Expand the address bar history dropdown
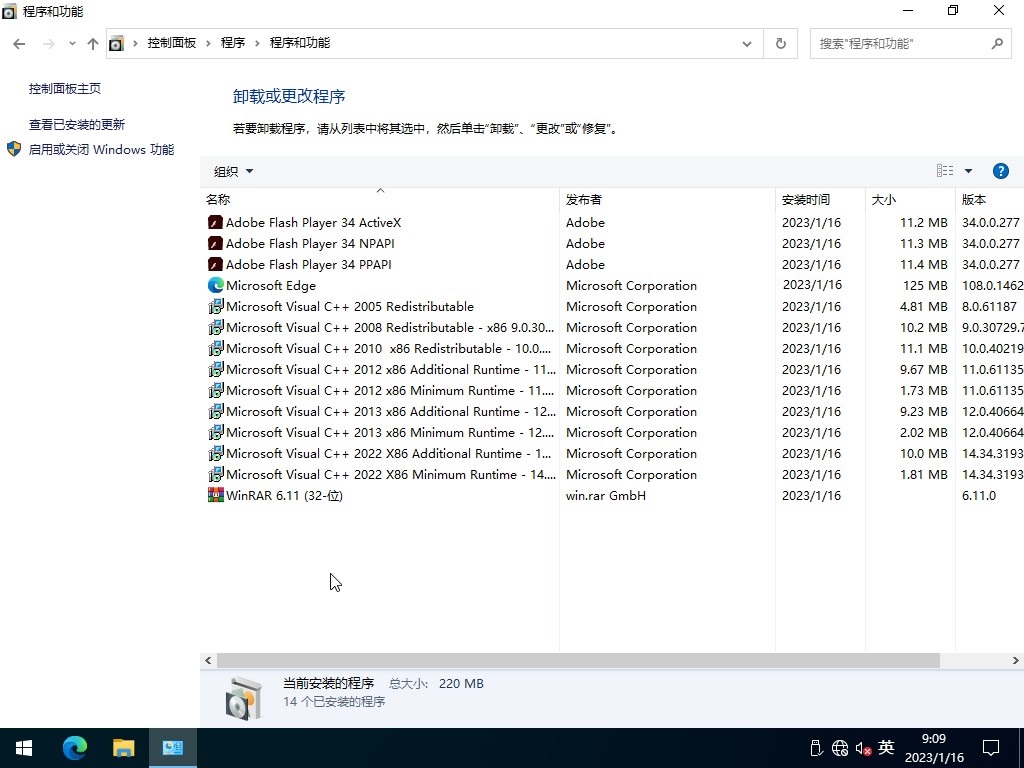The width and height of the screenshot is (1024, 768). point(747,44)
